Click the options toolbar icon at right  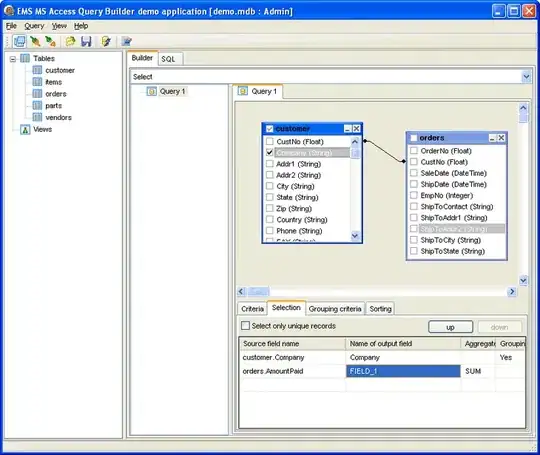click(127, 41)
